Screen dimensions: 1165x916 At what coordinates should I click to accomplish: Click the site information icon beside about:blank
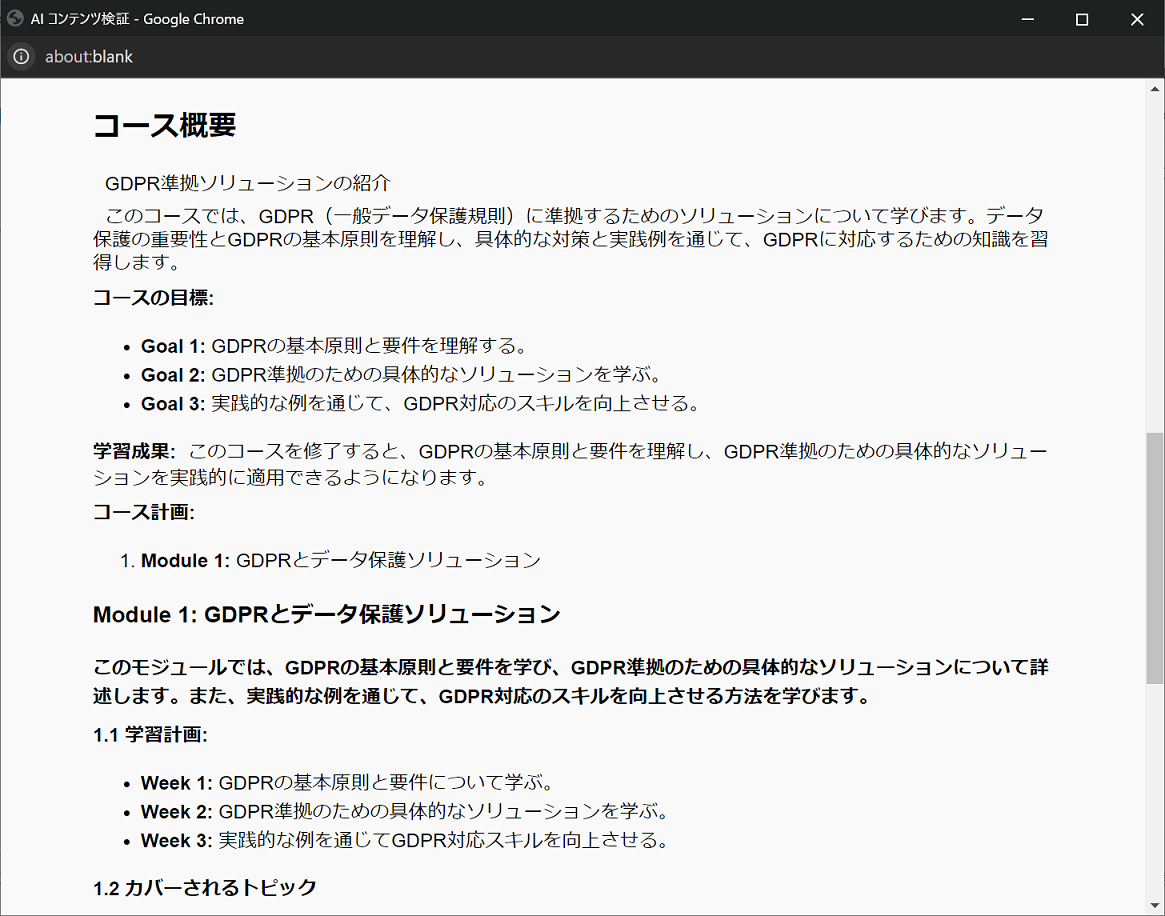(22, 56)
